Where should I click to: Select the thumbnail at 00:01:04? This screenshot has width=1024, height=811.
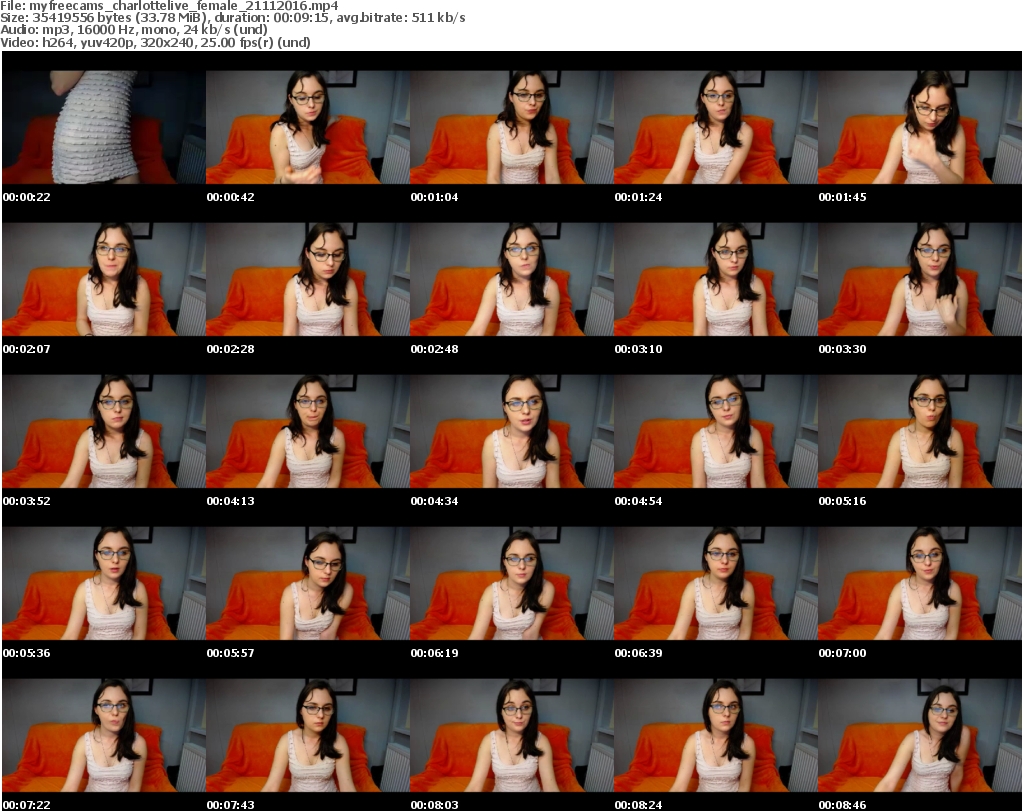click(511, 127)
